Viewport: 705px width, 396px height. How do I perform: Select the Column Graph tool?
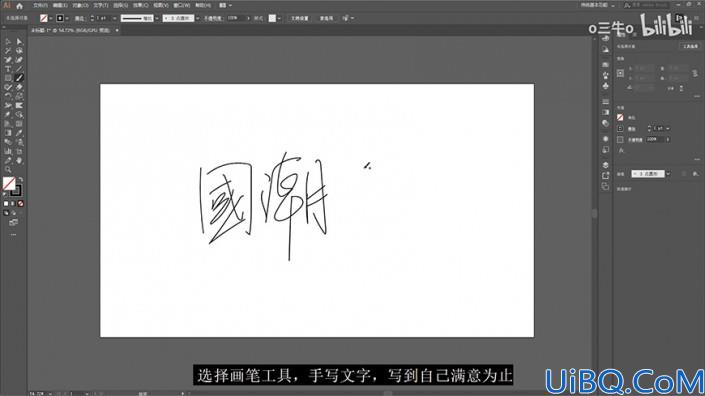[8, 151]
